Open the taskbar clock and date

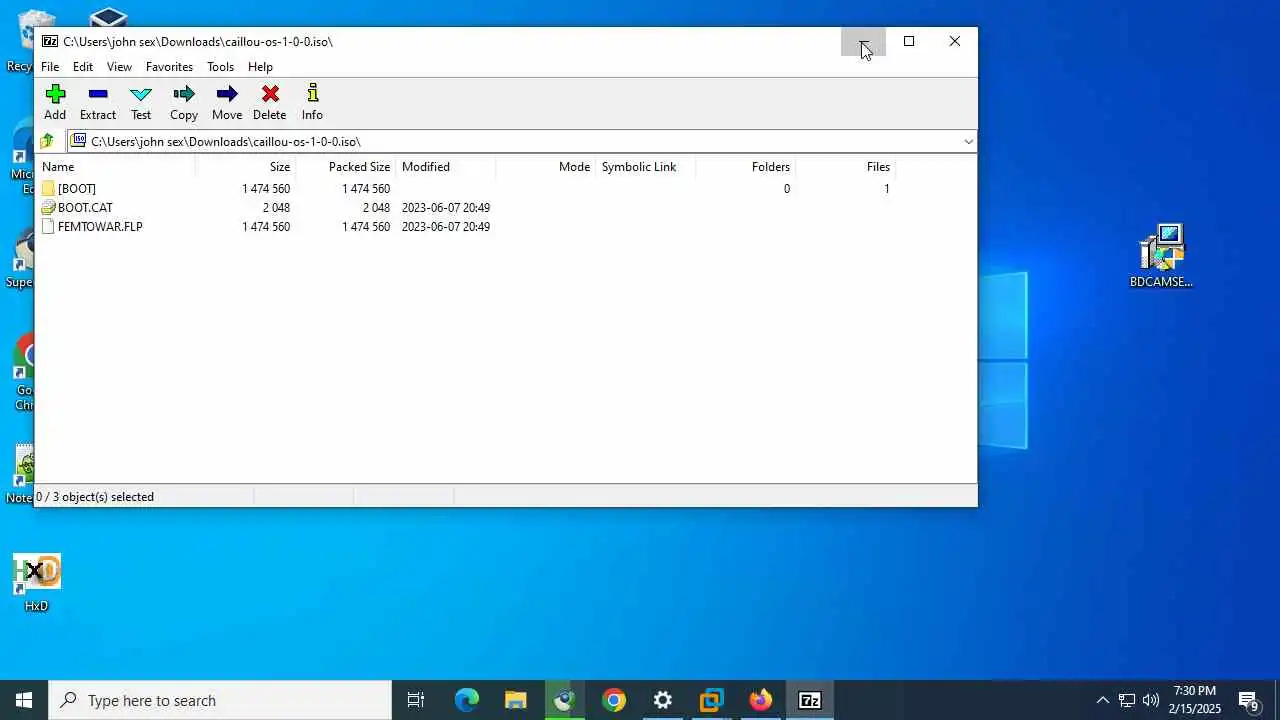click(x=1195, y=700)
